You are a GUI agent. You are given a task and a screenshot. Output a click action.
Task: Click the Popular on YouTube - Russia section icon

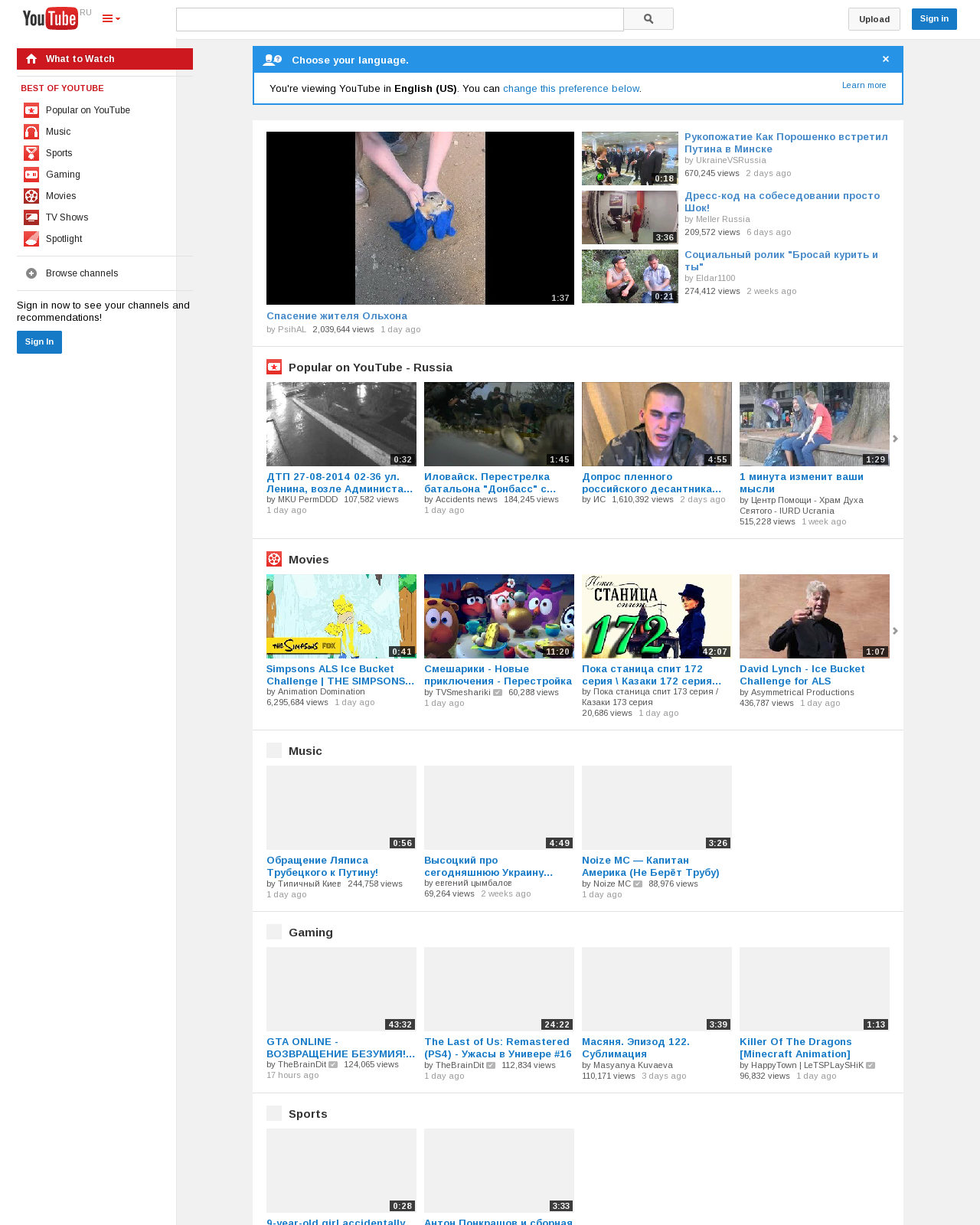274,367
